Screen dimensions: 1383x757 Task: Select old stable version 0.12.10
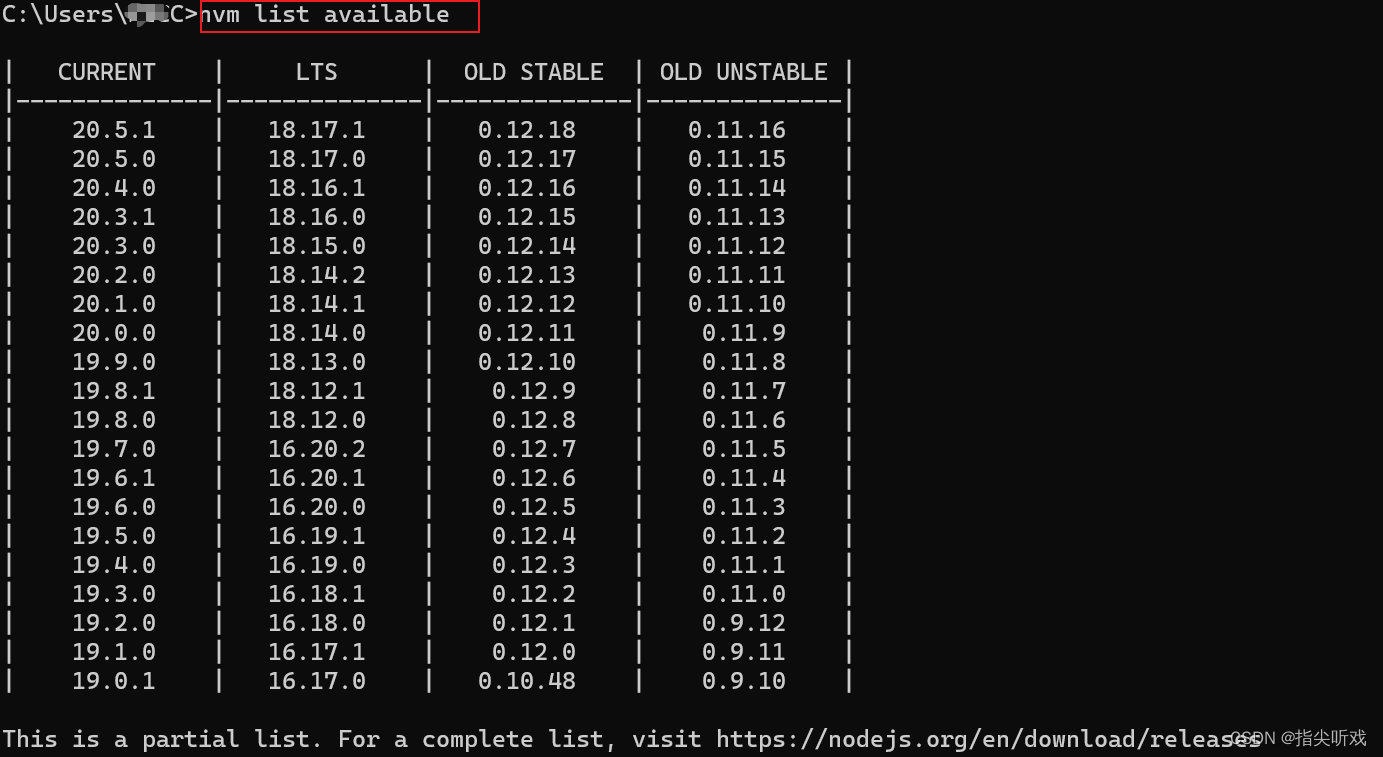pyautogui.click(x=527, y=363)
